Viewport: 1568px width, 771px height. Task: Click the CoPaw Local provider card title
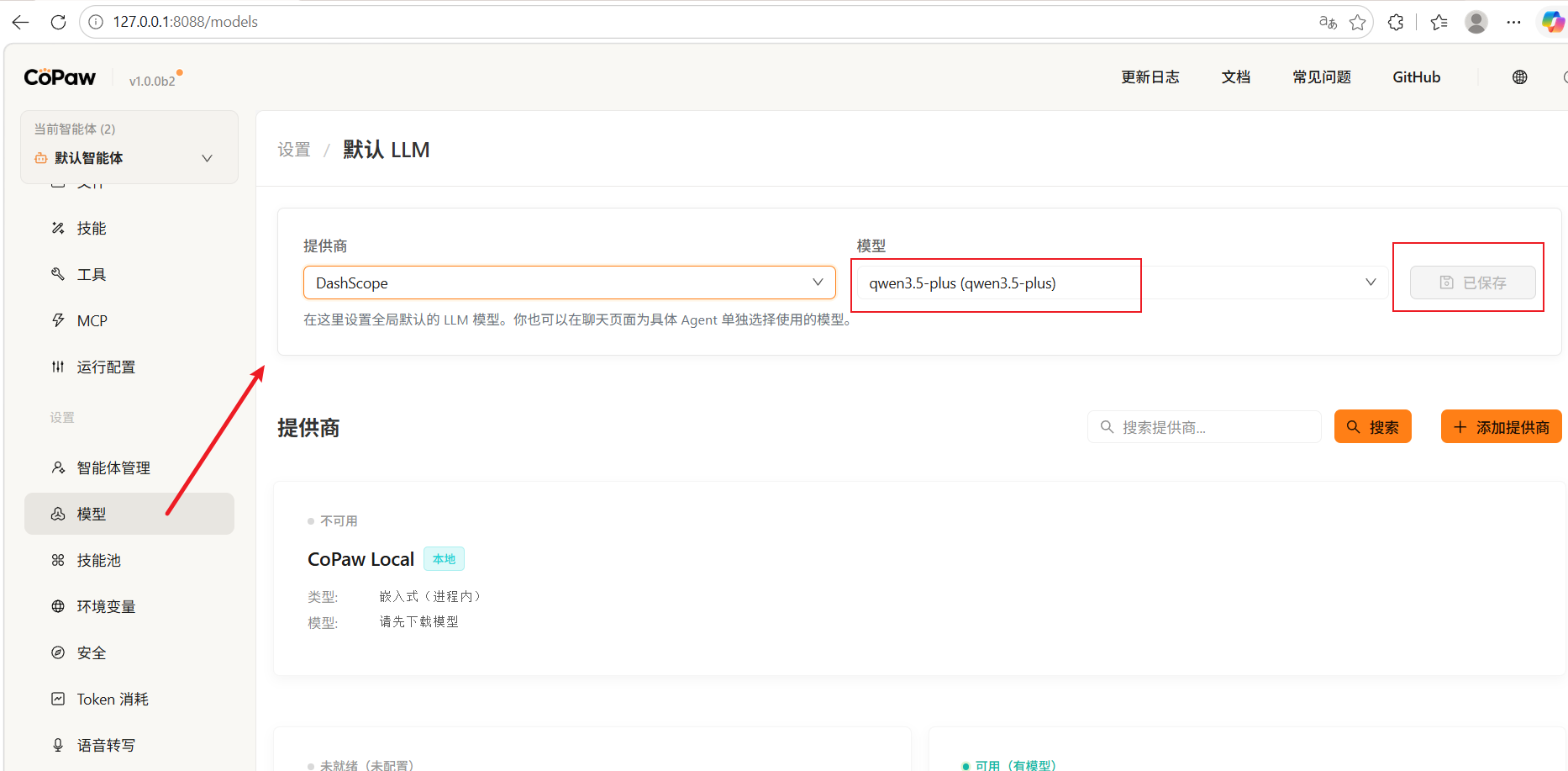pos(360,559)
